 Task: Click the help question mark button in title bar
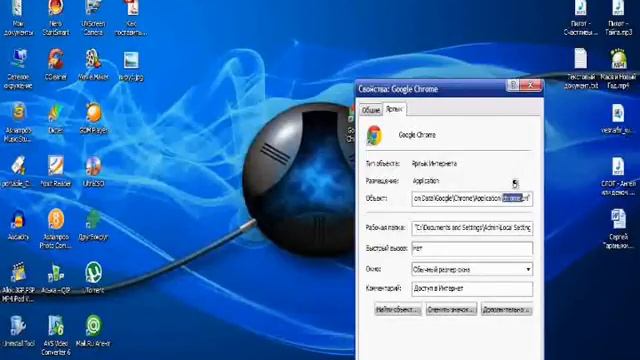513,85
